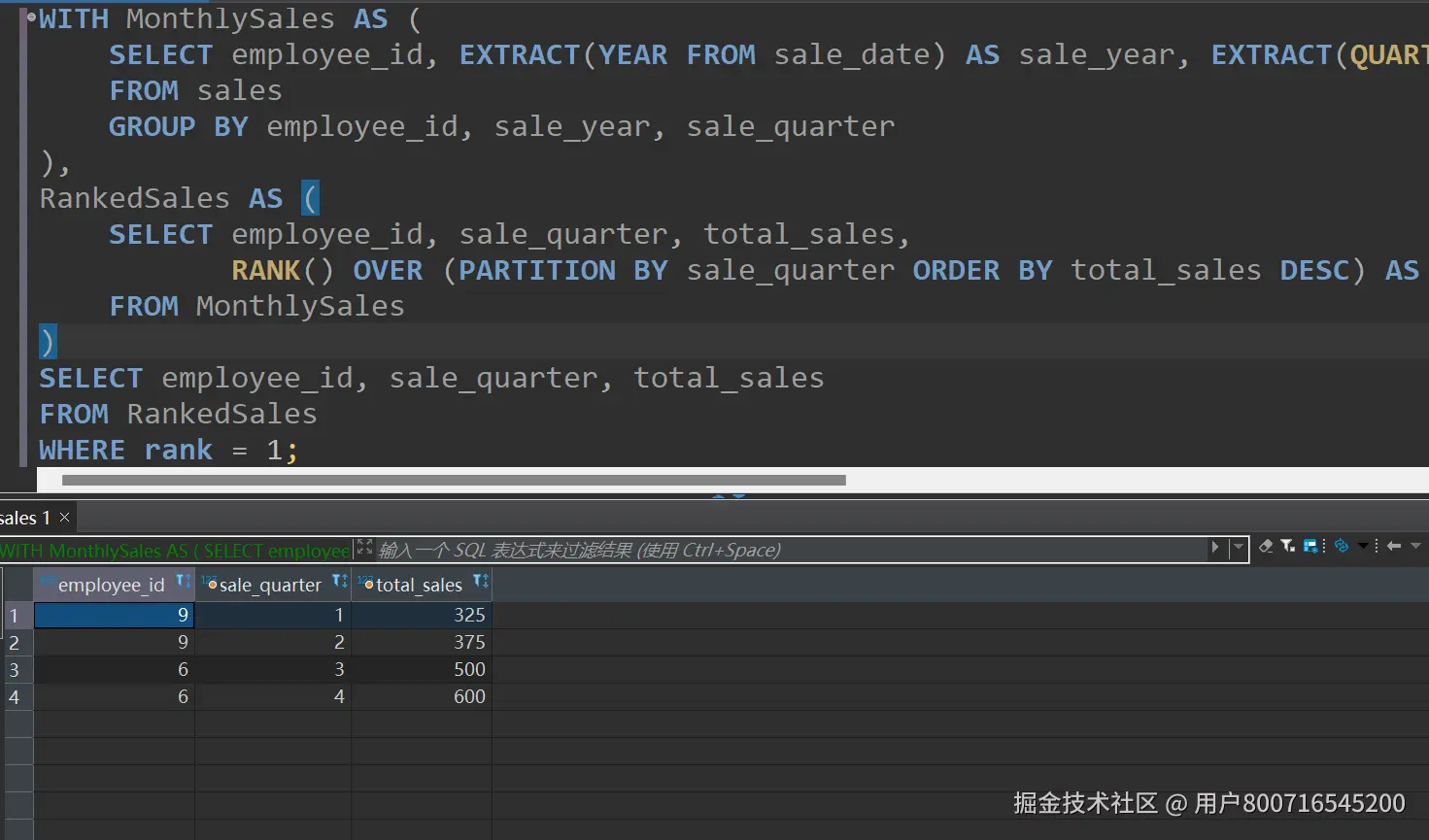Viewport: 1429px width, 840px height.
Task: Click employee_id cell in row 1
Action: pyautogui.click(x=115, y=616)
